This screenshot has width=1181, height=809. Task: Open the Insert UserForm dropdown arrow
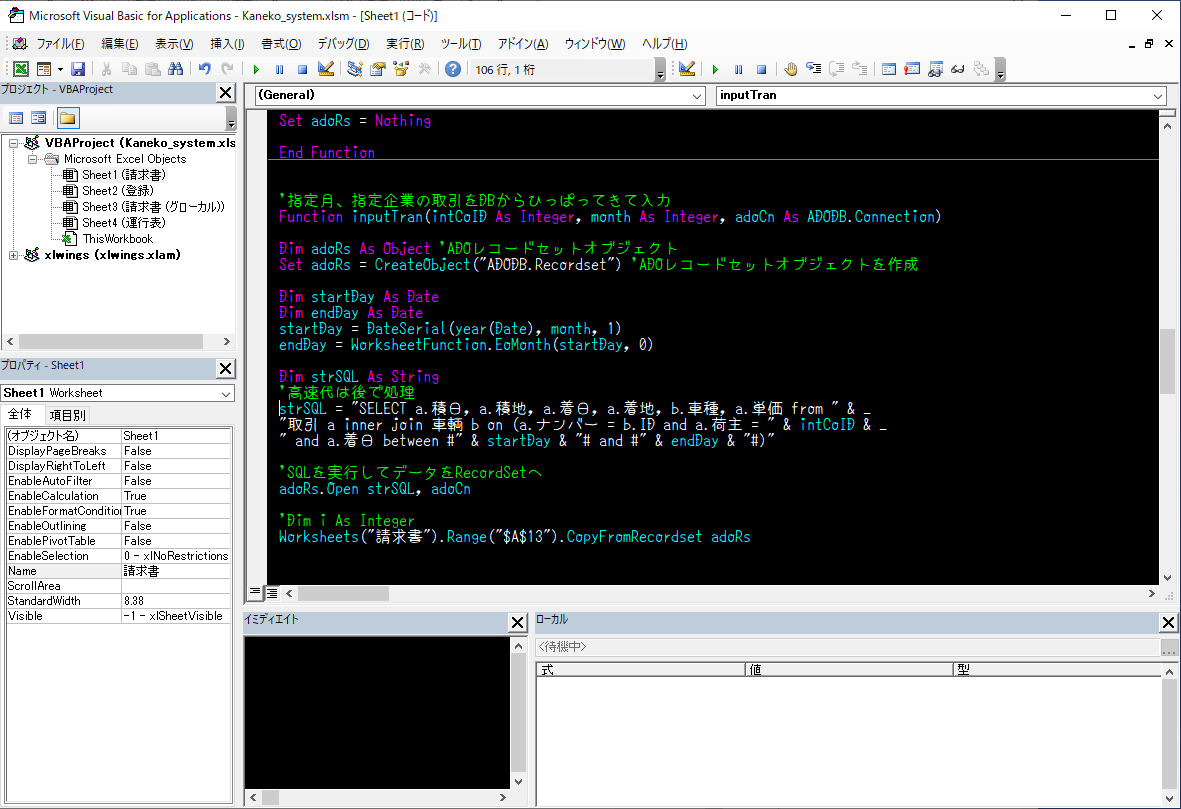pyautogui.click(x=60, y=69)
